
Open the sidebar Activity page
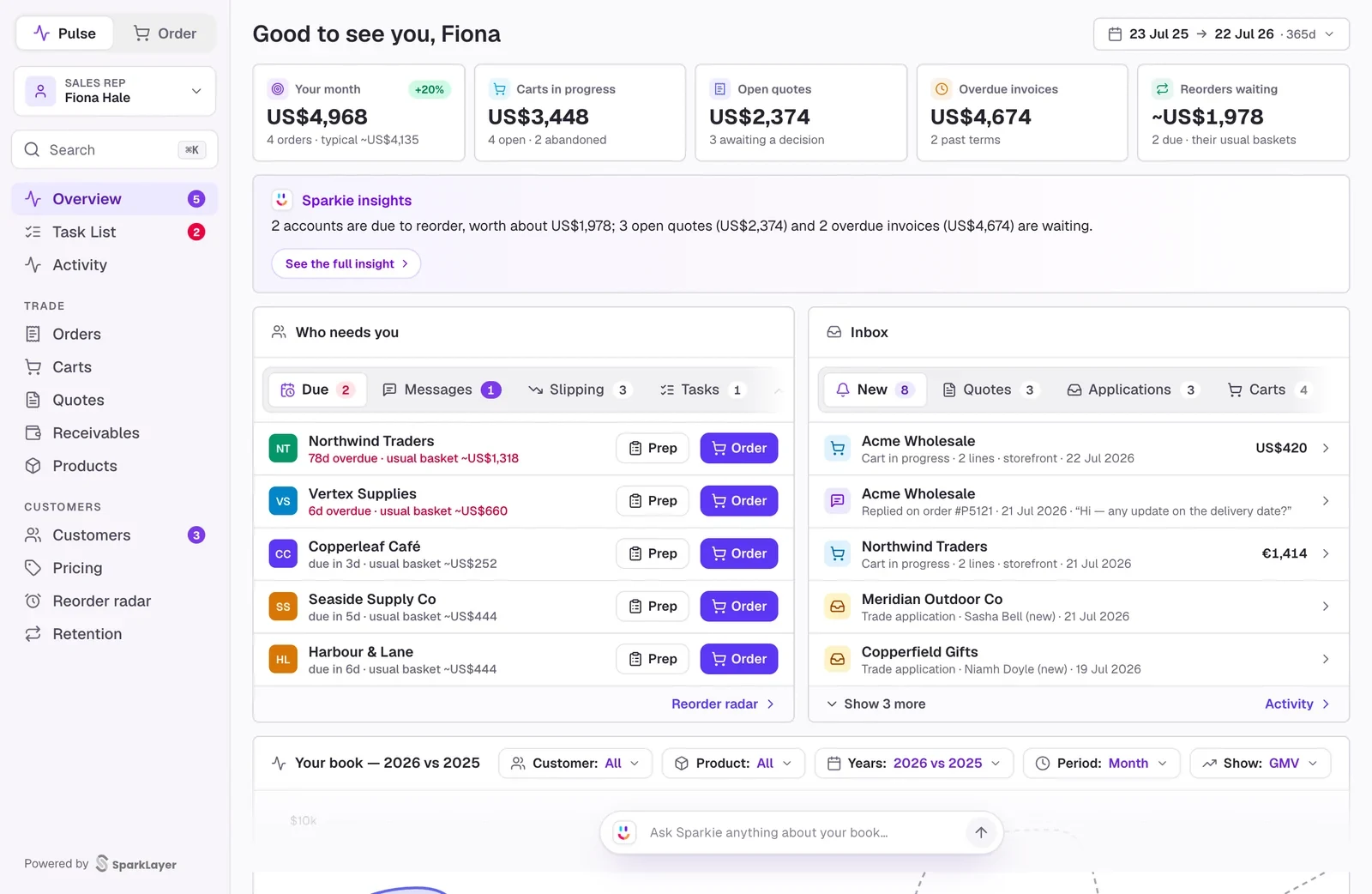tap(114, 265)
